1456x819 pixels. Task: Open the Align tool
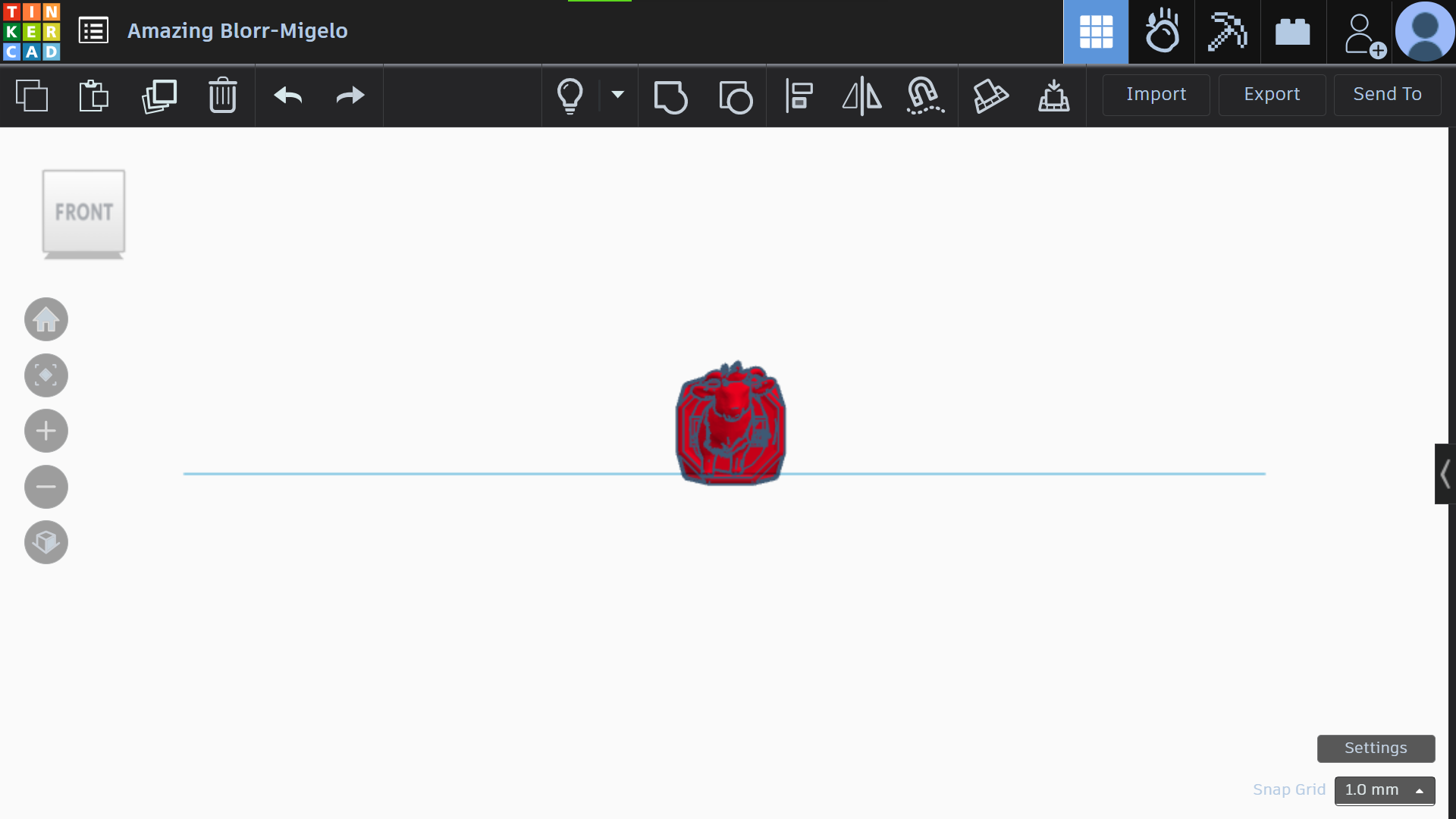799,96
